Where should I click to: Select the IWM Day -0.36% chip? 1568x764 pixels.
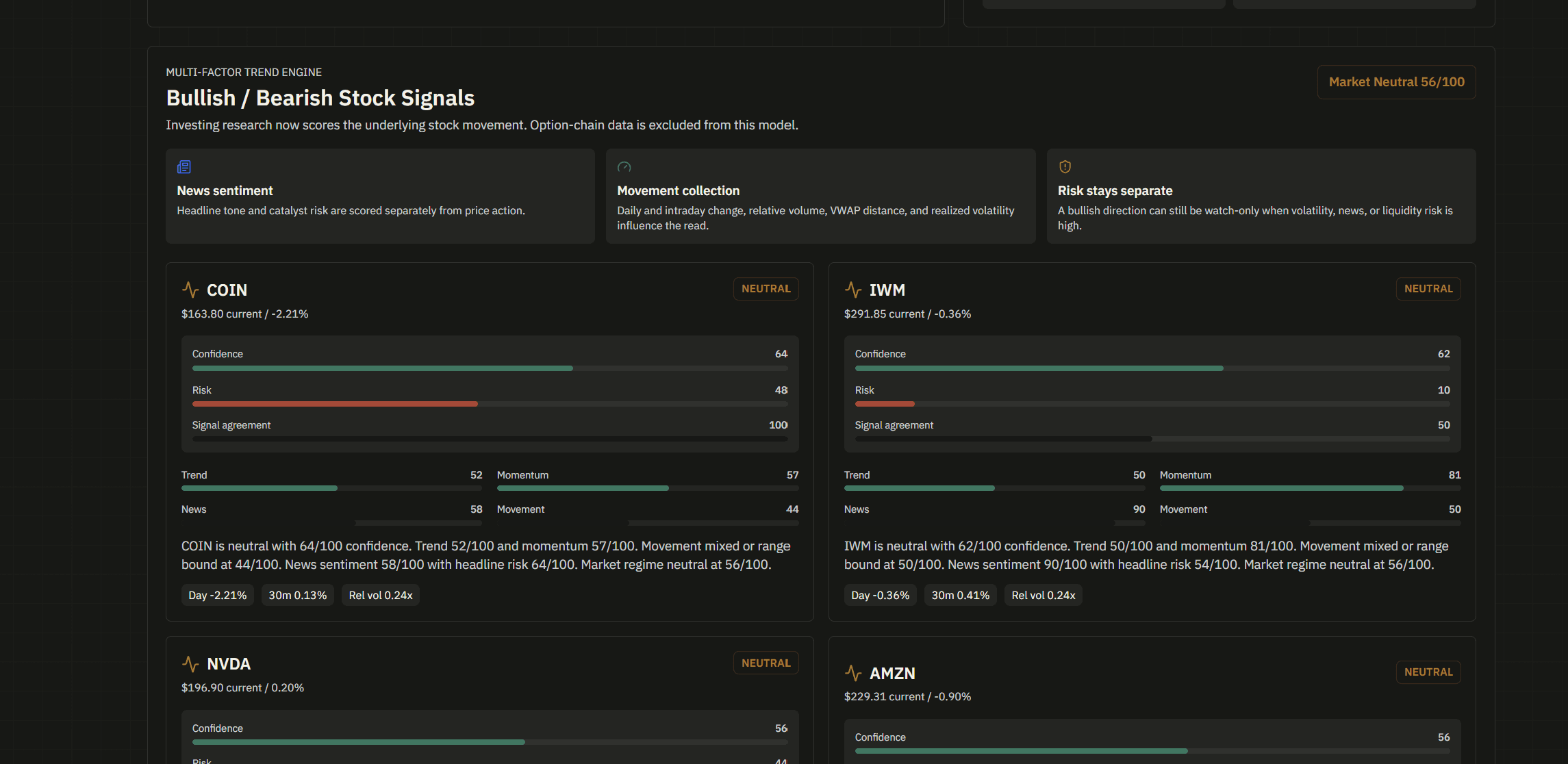pyautogui.click(x=881, y=596)
